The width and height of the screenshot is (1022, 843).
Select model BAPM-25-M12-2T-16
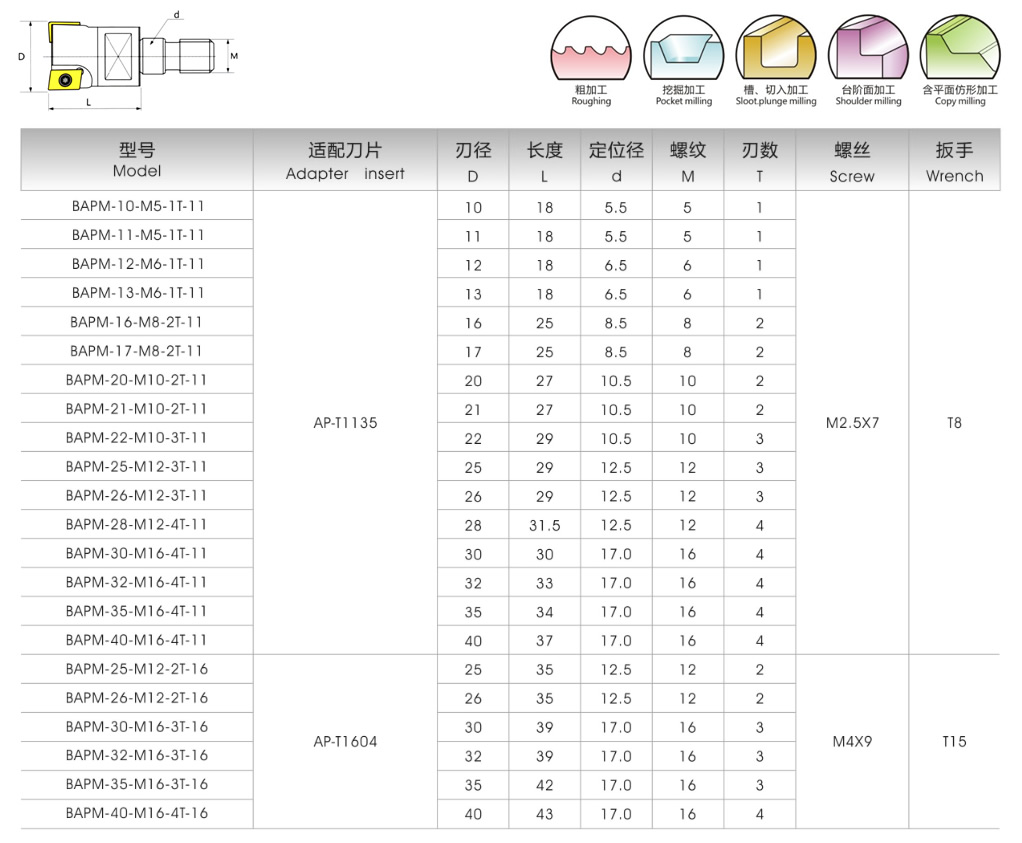tap(137, 669)
